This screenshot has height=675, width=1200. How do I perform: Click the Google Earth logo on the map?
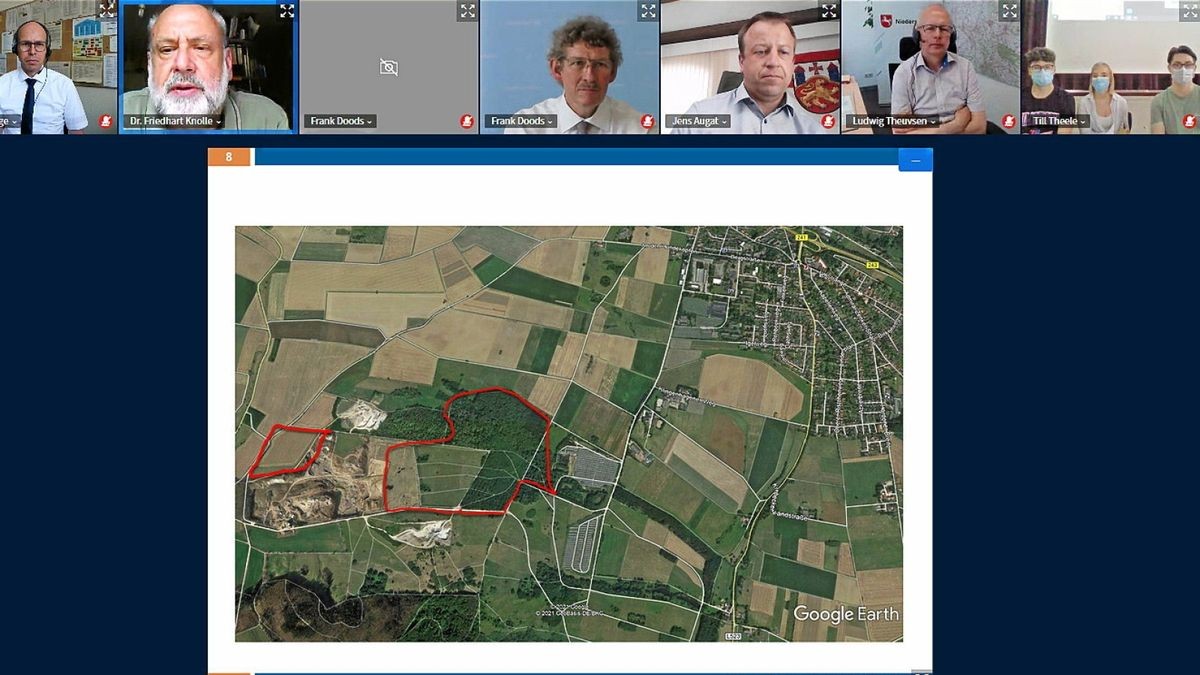pyautogui.click(x=846, y=614)
